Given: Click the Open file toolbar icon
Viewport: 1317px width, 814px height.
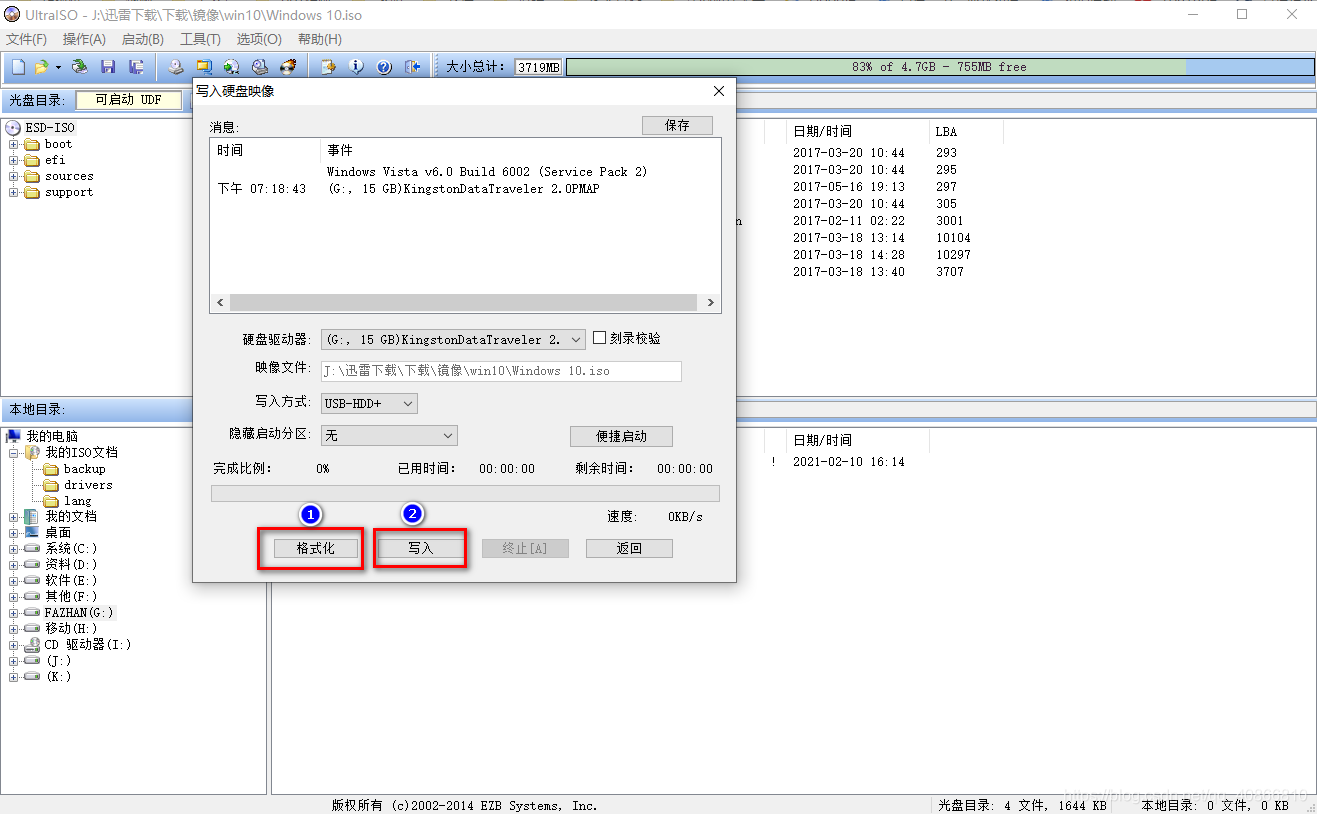Looking at the screenshot, I should 42,67.
